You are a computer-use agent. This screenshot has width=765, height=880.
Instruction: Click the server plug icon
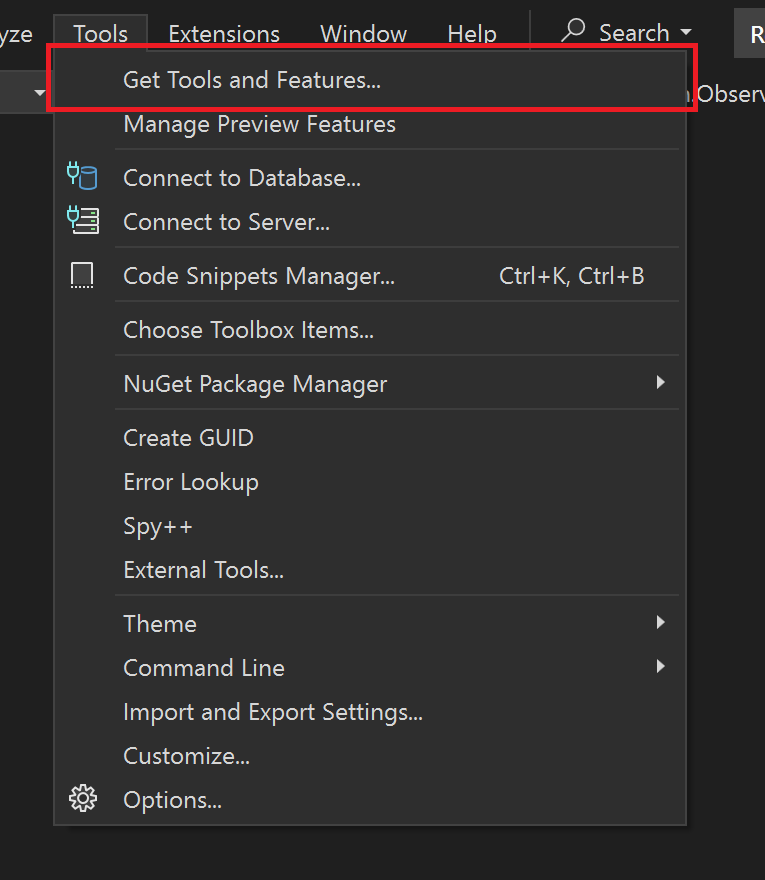(83, 219)
